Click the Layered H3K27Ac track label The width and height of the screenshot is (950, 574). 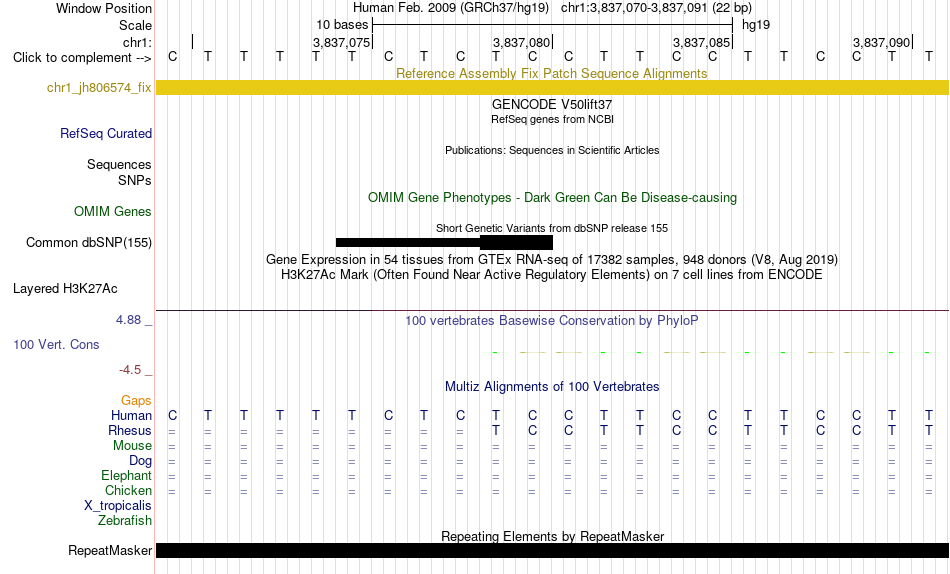pos(65,289)
